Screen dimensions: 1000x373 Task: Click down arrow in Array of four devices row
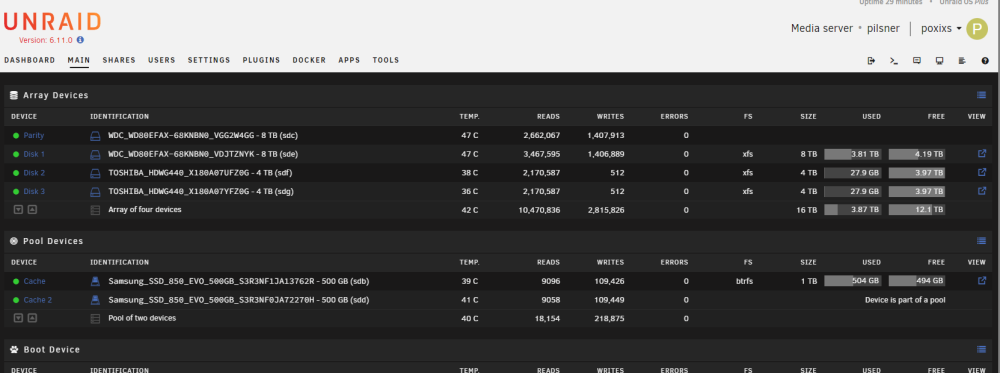click(x=18, y=210)
